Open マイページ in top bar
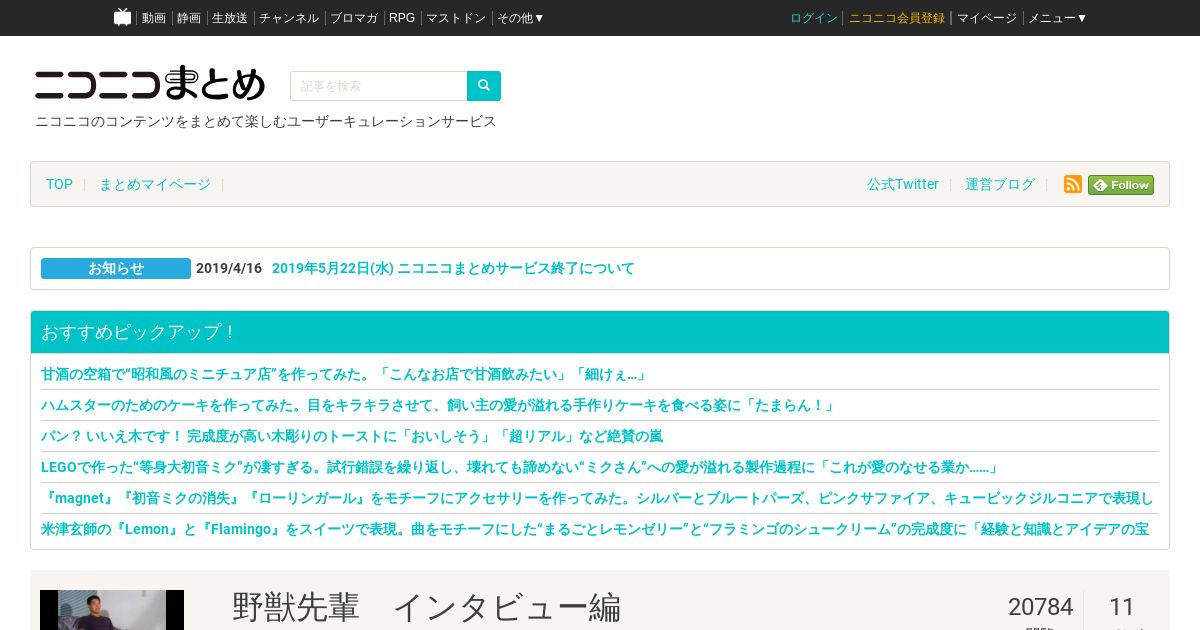Viewport: 1200px width, 630px height. coord(987,18)
